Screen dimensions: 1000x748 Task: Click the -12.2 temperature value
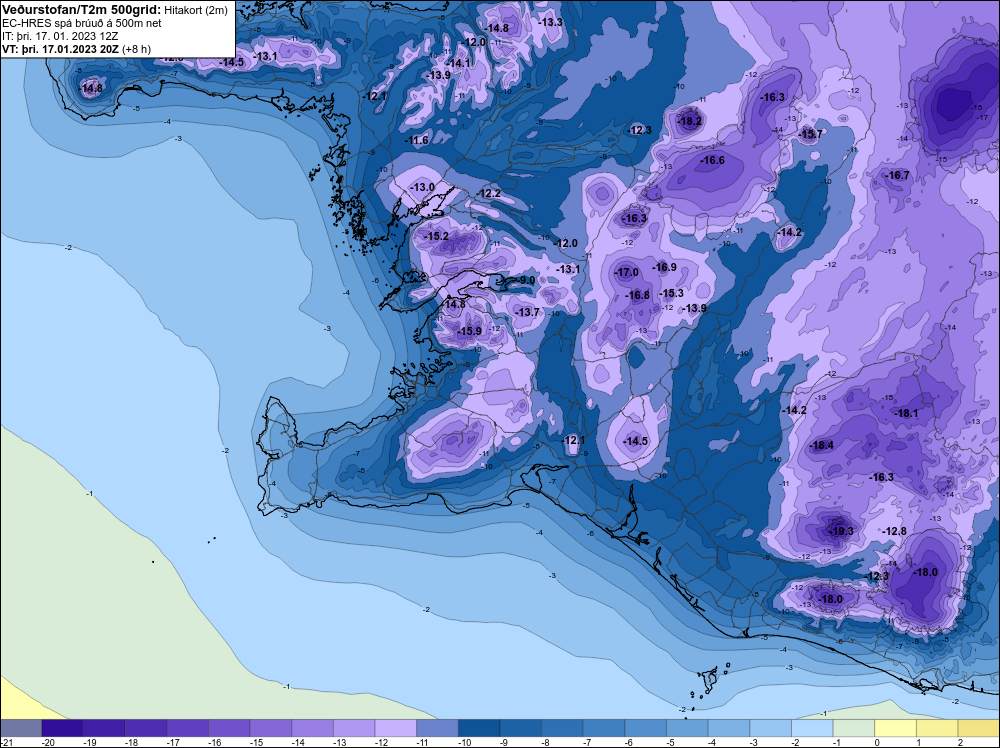489,193
